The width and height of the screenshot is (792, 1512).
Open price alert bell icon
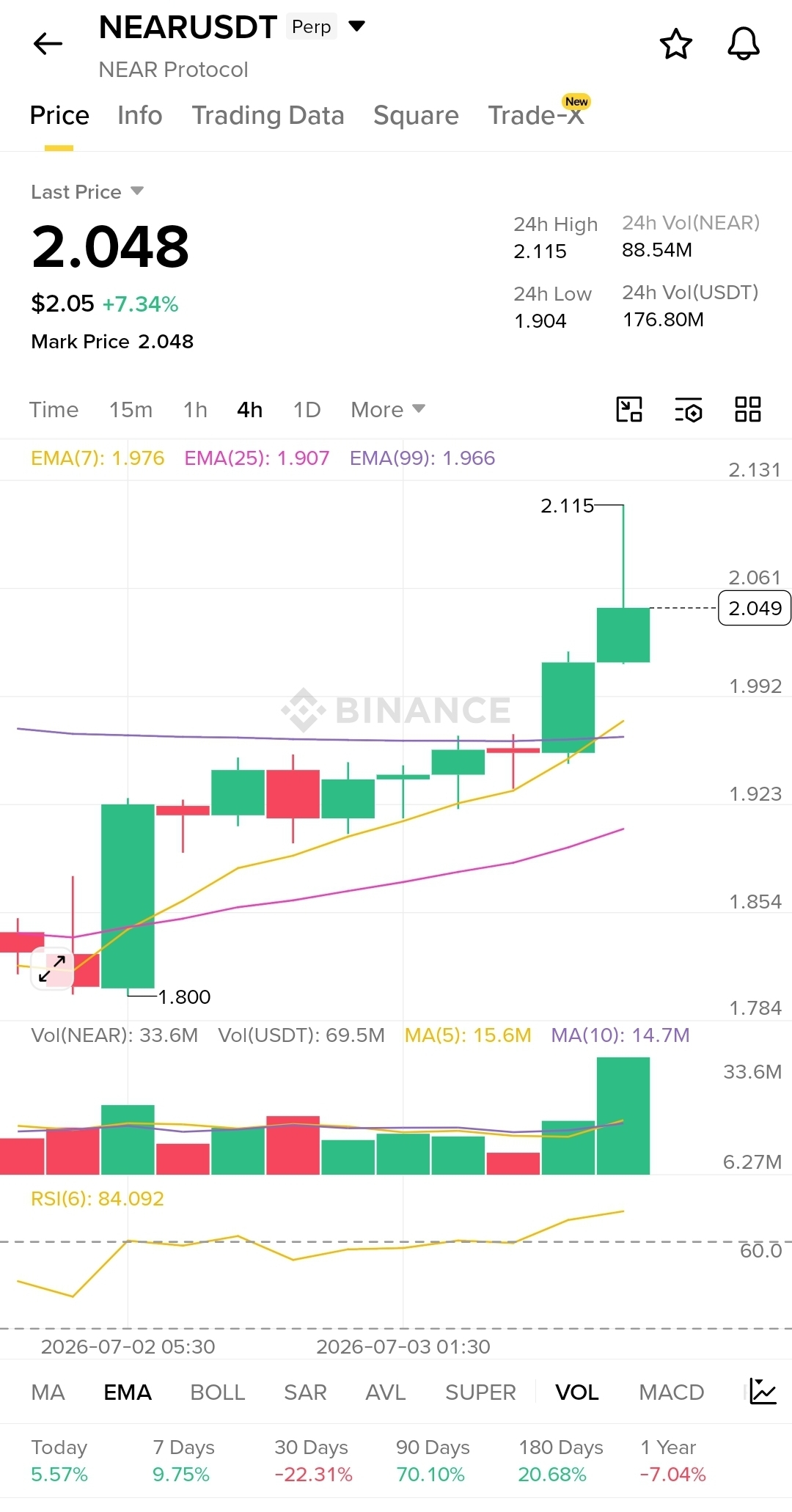click(x=743, y=44)
